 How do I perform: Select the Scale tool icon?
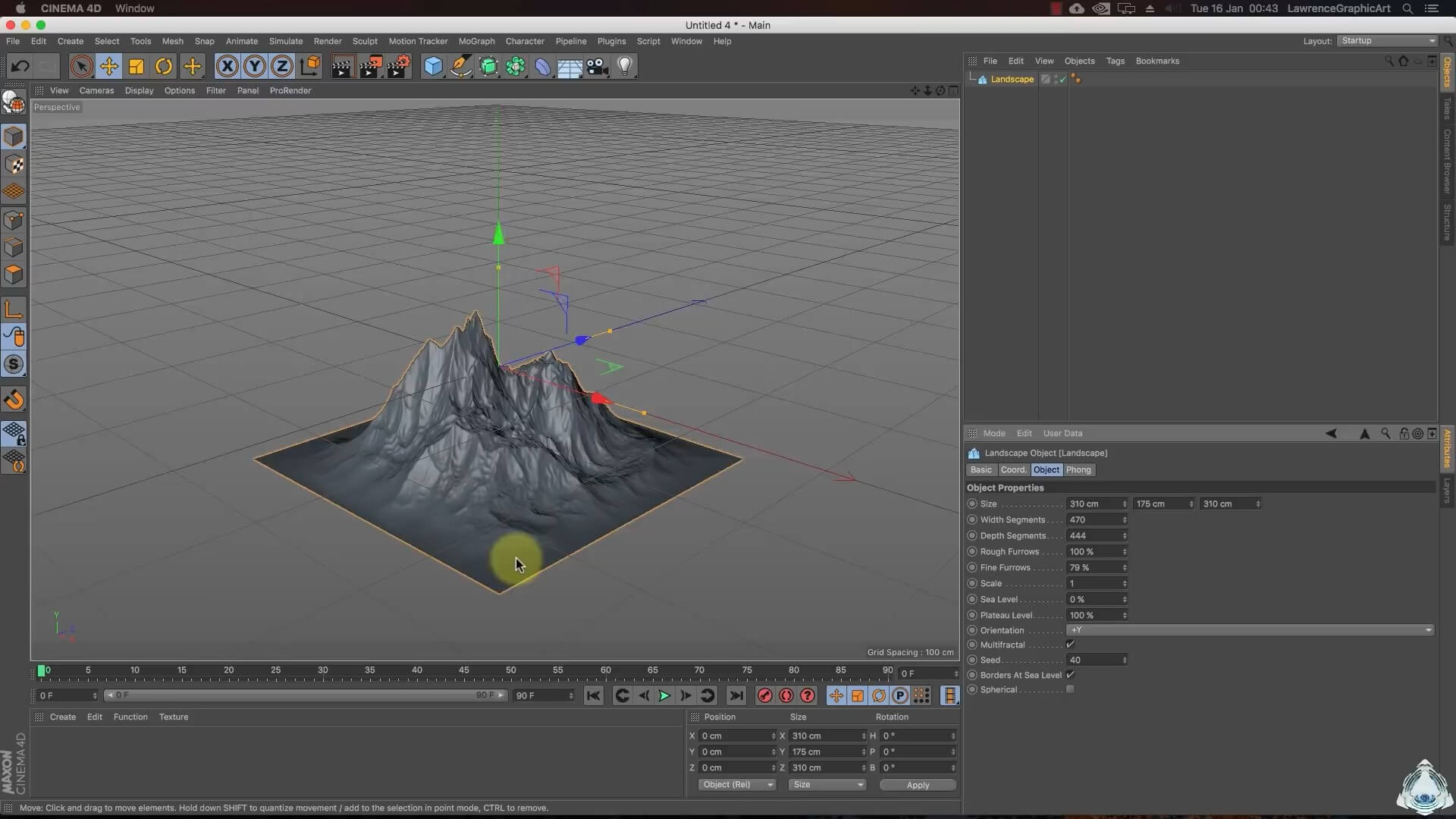[x=136, y=67]
